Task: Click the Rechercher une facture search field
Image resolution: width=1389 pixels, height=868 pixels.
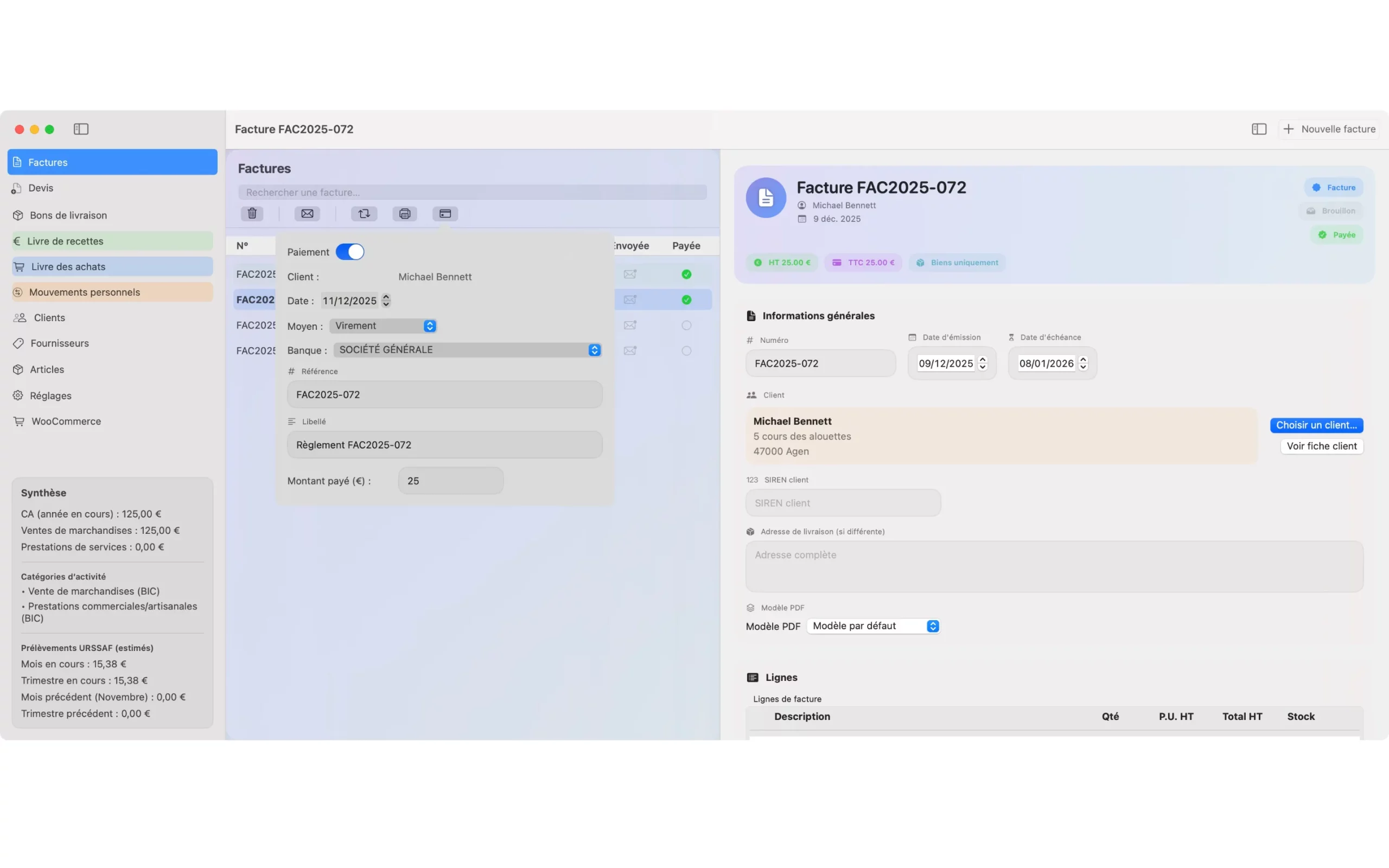Action: coord(472,192)
